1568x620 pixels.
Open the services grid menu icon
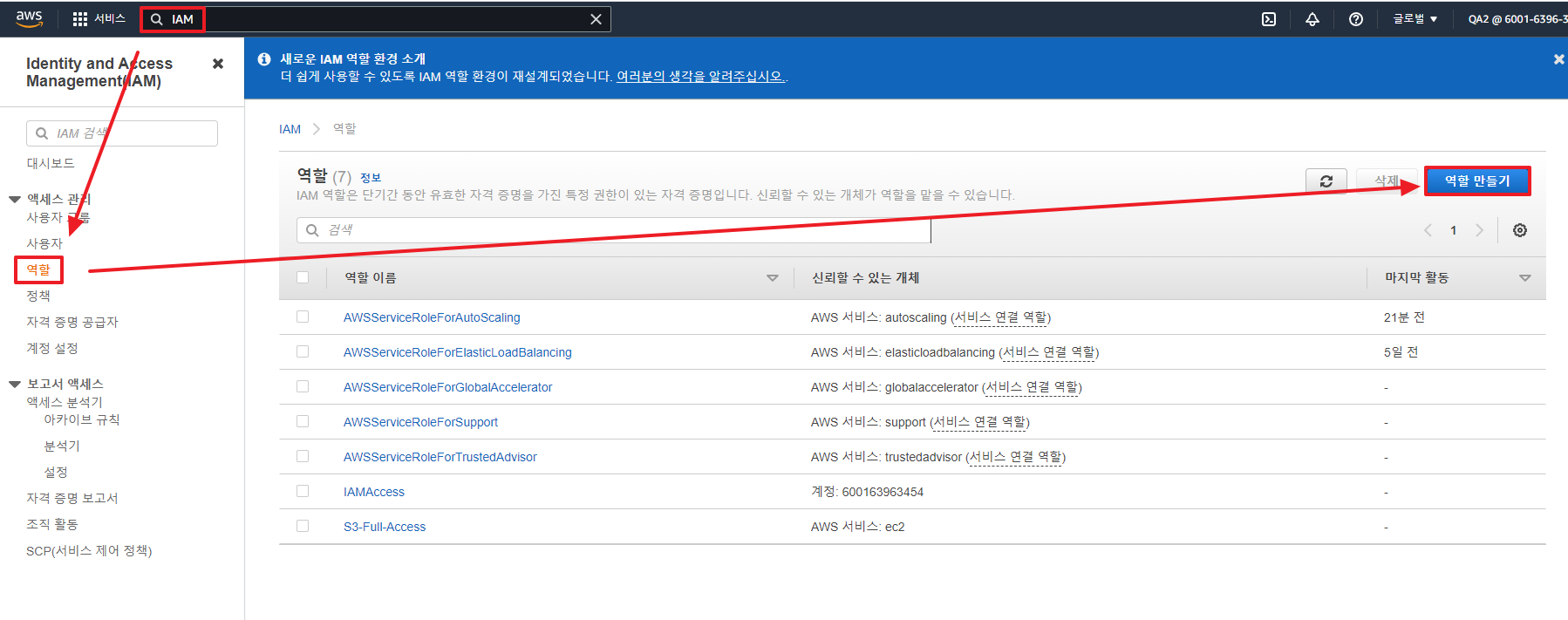pos(80,19)
